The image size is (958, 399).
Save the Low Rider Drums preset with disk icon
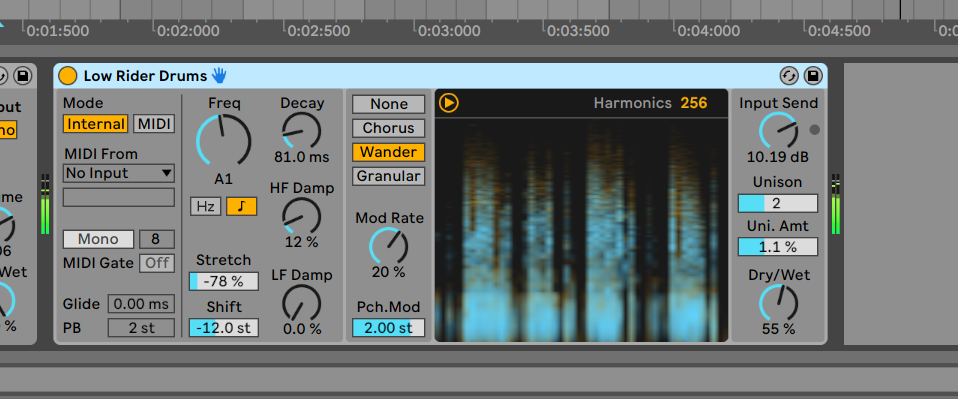point(813,76)
